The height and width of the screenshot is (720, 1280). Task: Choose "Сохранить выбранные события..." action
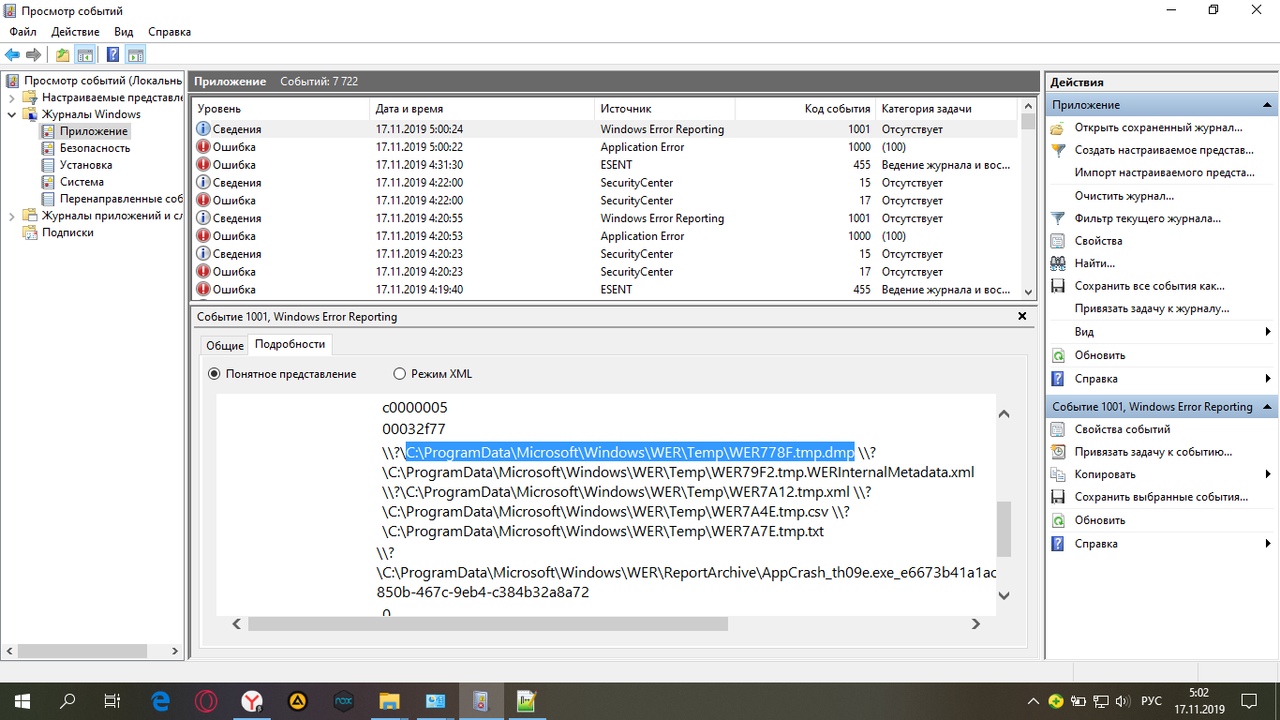coord(1161,497)
